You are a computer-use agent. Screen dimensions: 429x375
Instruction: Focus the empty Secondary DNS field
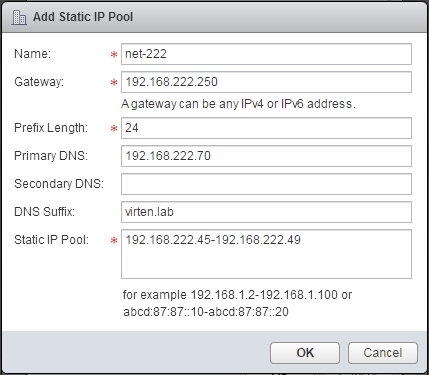[x=266, y=184]
